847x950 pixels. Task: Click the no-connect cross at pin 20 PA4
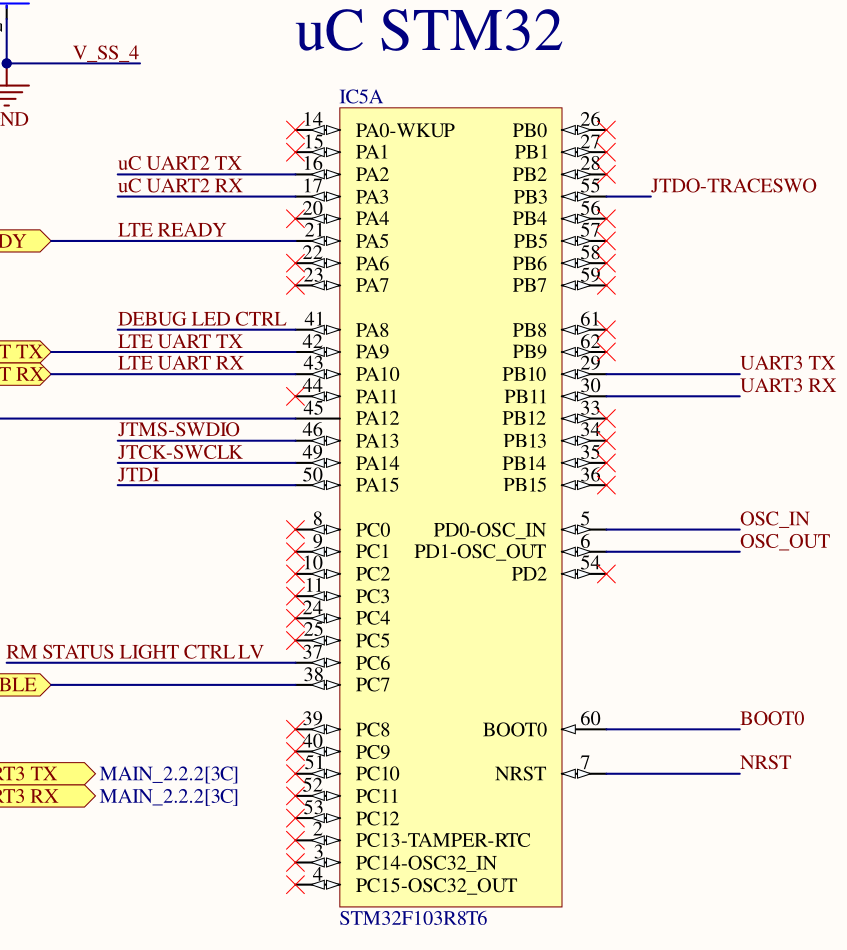tap(296, 219)
